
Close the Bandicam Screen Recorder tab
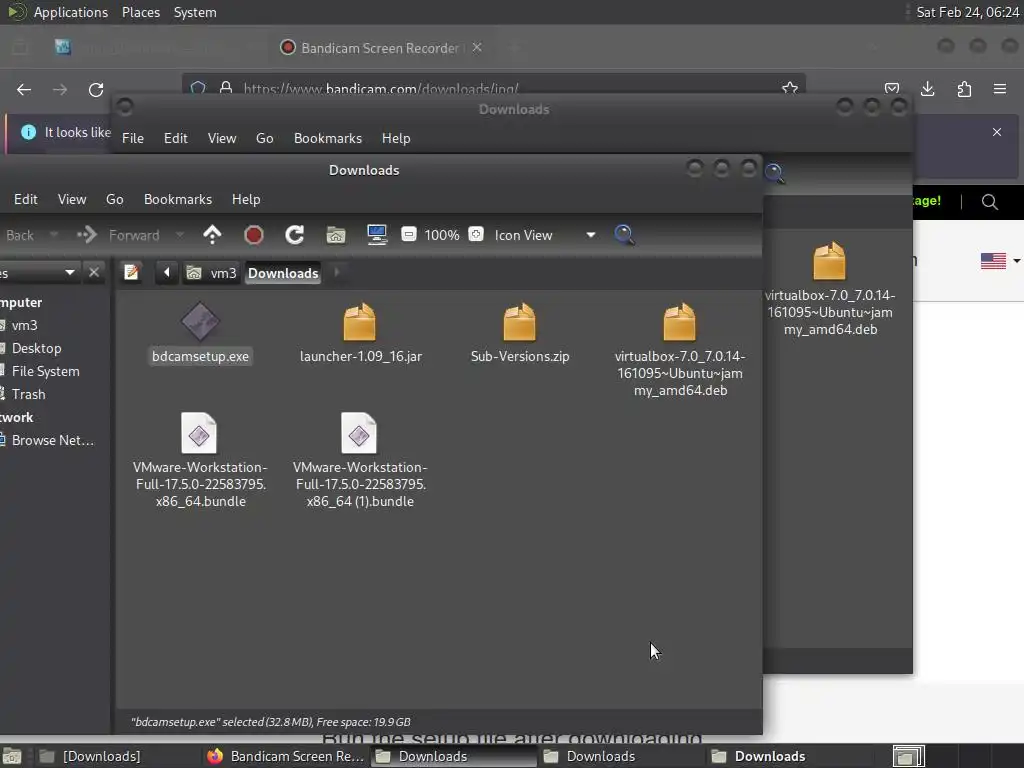click(477, 48)
